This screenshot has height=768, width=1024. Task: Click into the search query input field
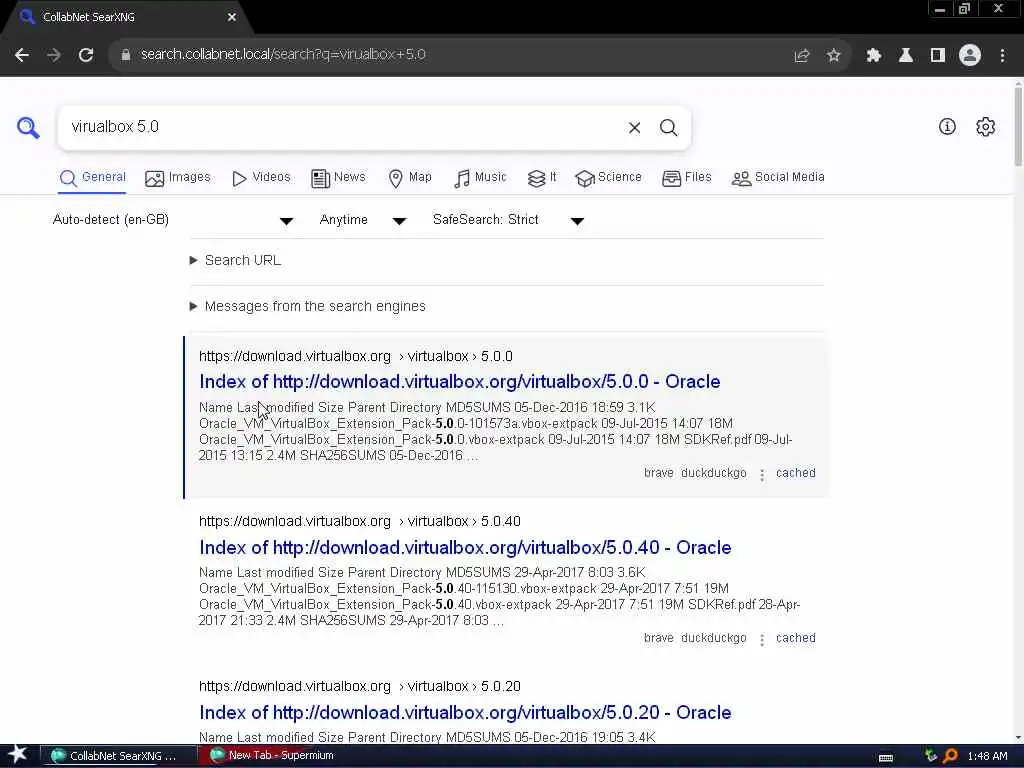[343, 127]
